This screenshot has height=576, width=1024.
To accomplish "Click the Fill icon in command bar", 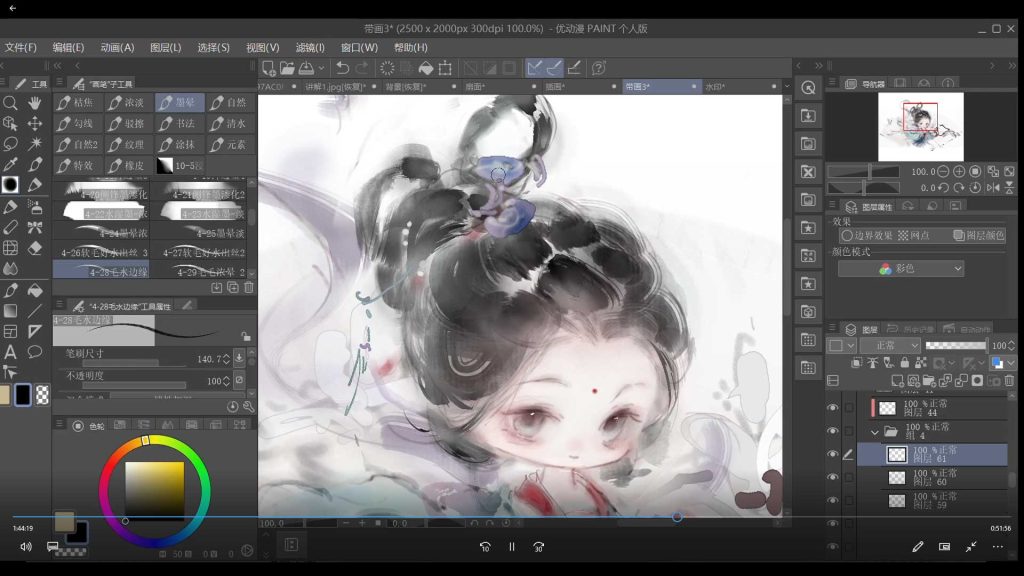I will [x=426, y=68].
